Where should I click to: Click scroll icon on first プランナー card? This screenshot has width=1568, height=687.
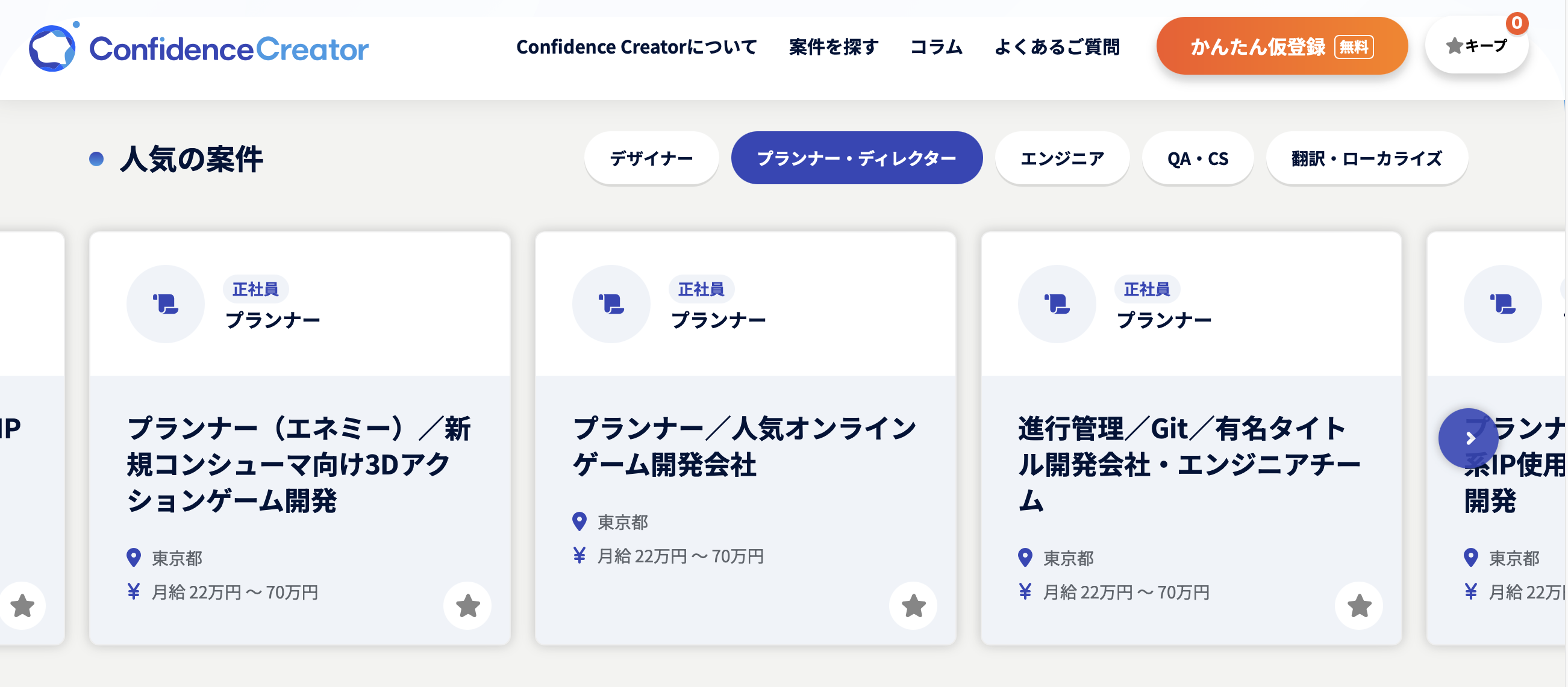[x=166, y=303]
